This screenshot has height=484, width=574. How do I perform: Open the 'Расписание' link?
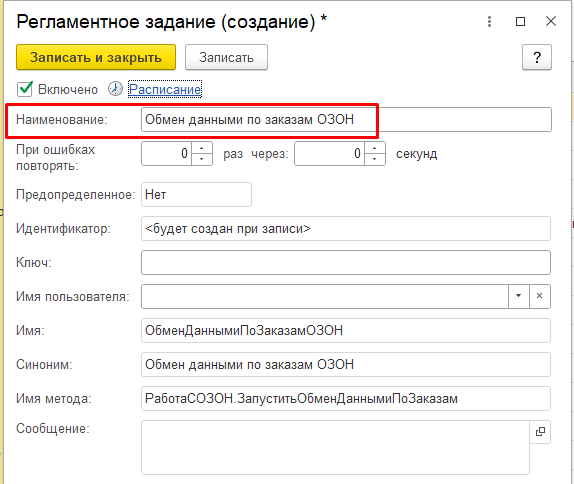165,89
